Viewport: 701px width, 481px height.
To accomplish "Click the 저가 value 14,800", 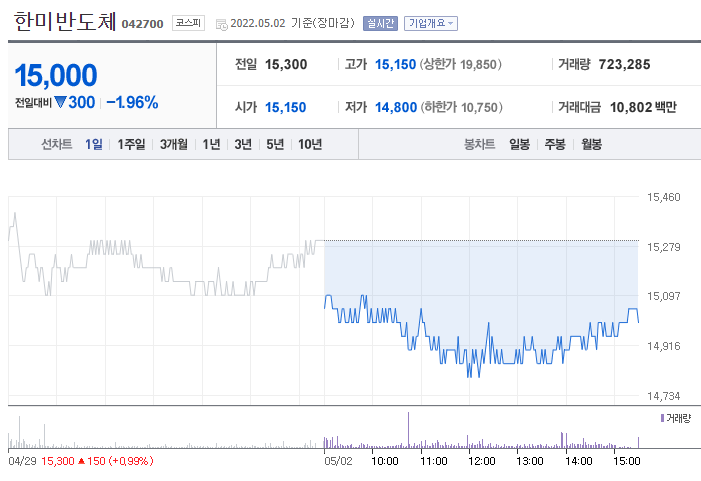I will click(x=396, y=107).
